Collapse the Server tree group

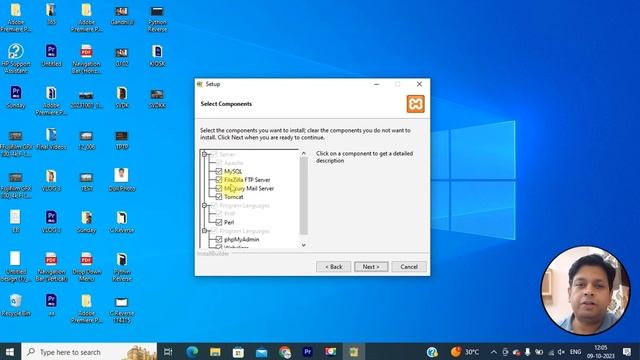pyautogui.click(x=204, y=154)
